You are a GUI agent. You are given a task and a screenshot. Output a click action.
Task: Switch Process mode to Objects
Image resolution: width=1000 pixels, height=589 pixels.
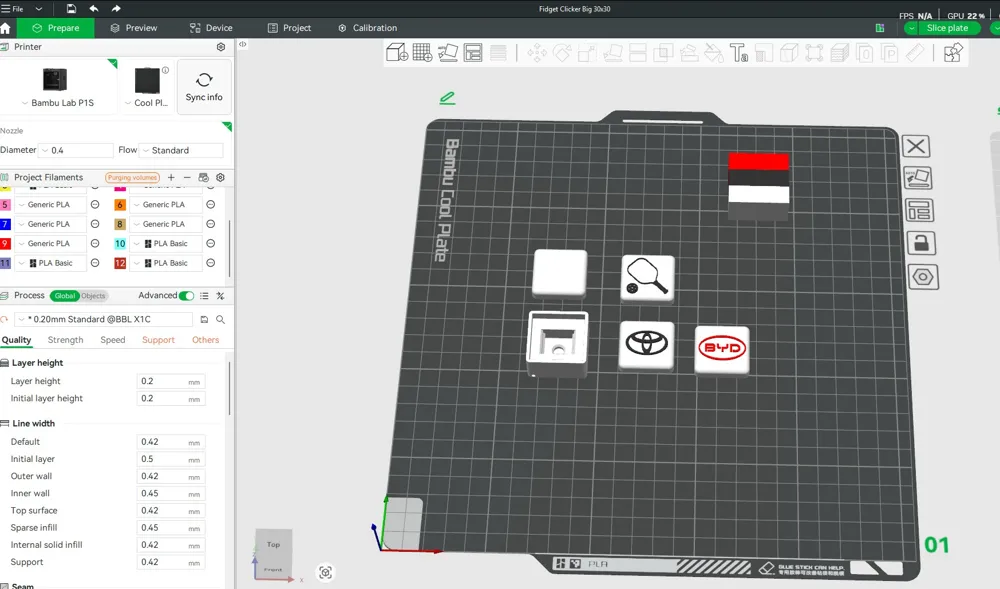(93, 296)
